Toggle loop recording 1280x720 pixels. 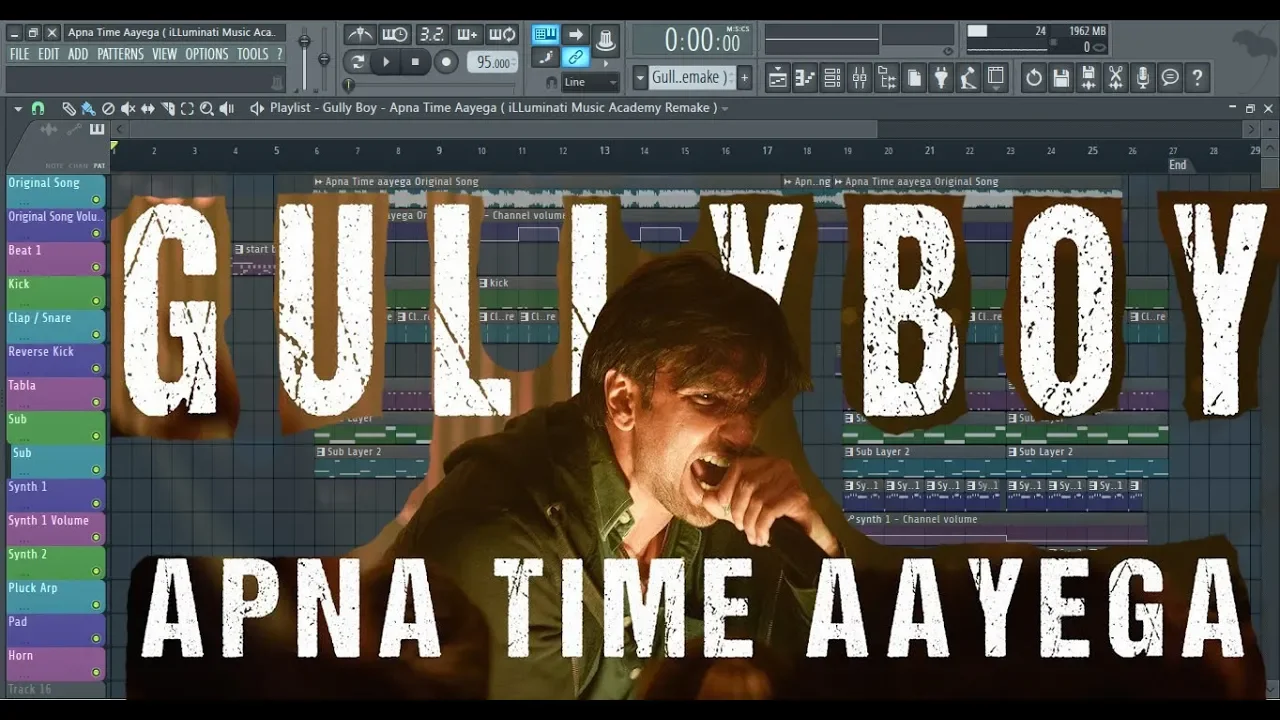tap(502, 34)
